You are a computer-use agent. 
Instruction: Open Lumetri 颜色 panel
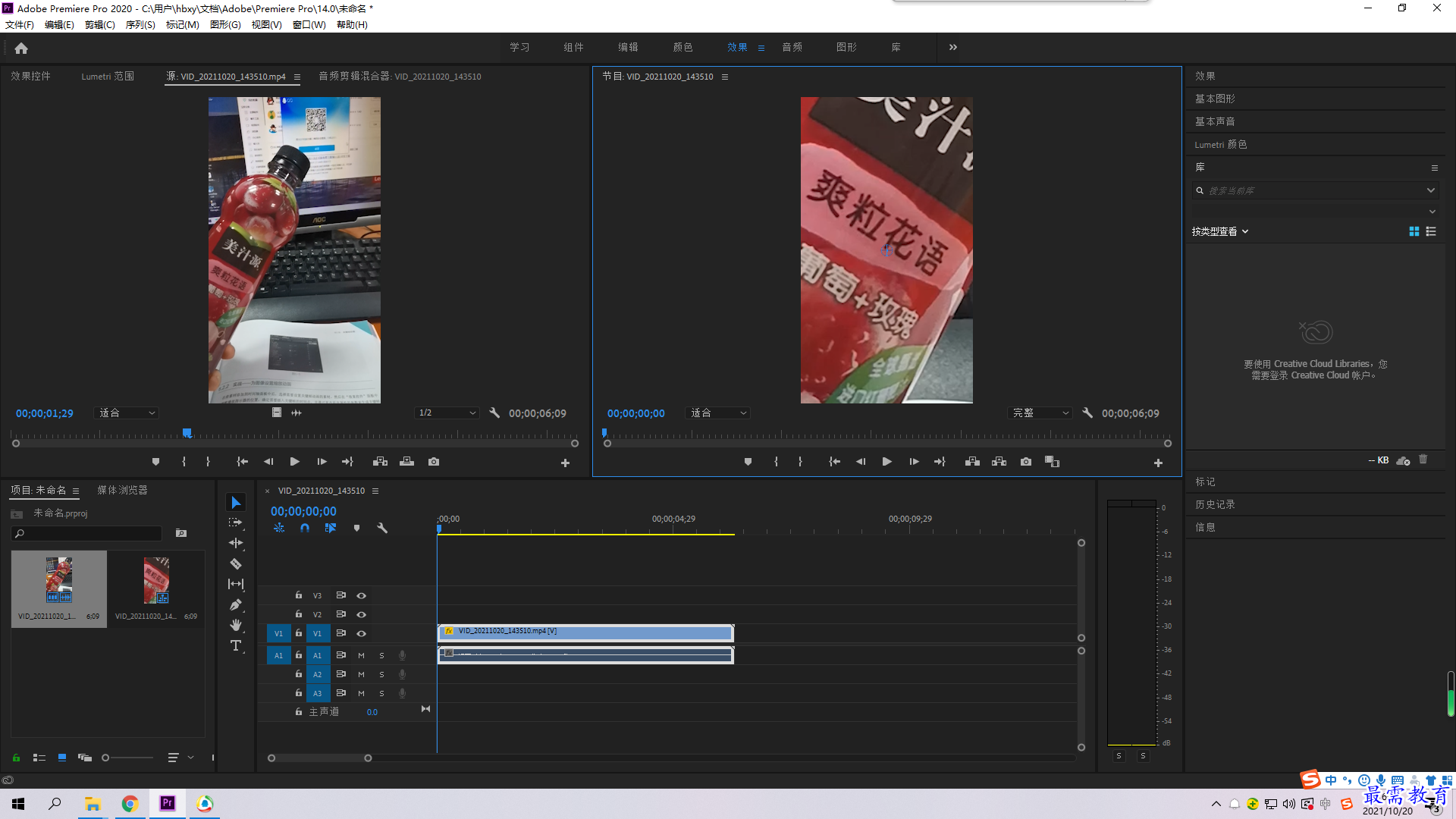1221,144
